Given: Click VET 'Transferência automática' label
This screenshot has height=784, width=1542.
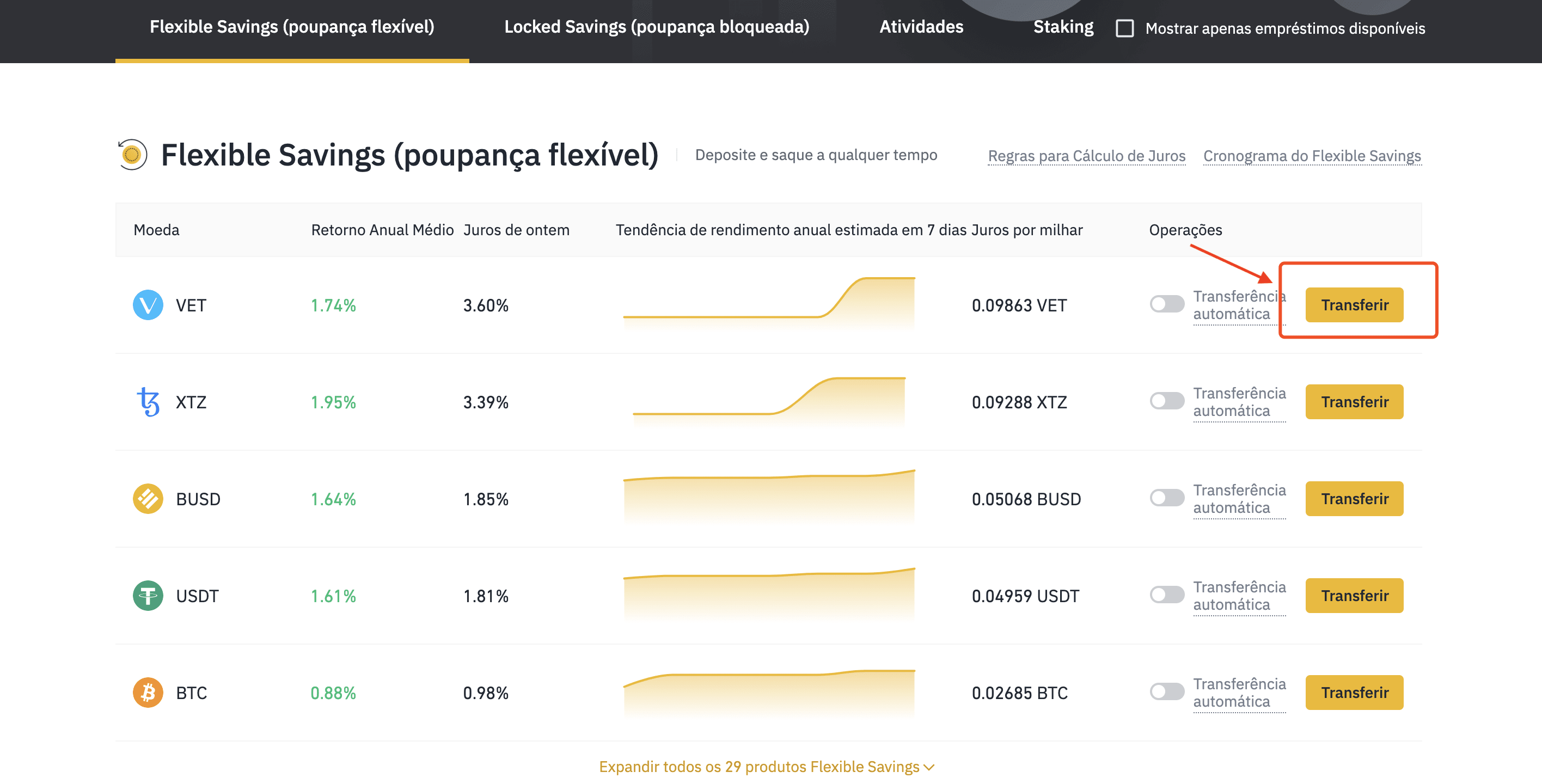Looking at the screenshot, I should pyautogui.click(x=1239, y=305).
